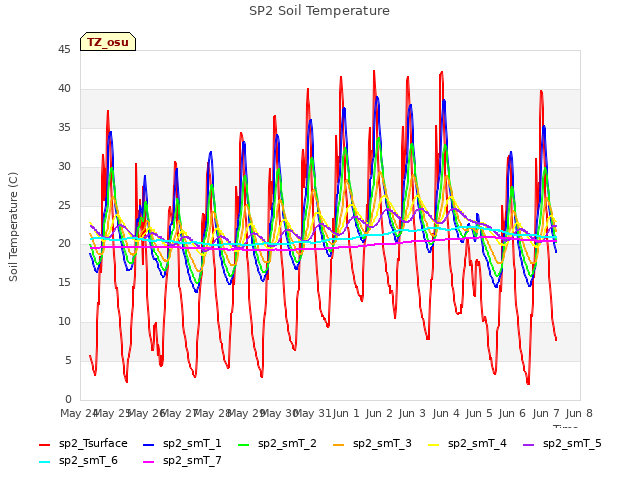
Task: Click the sp2_smT_4 yellow legend swatch
Action: [433, 444]
